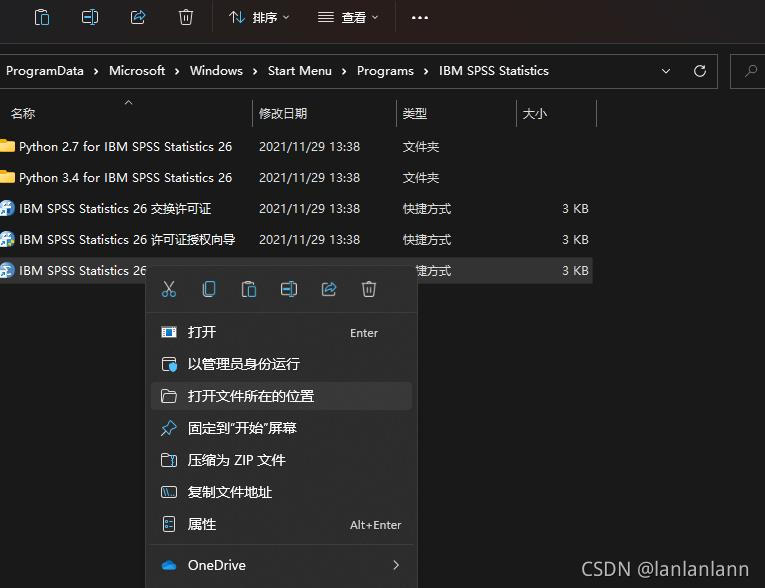Open the address bar history dropdown arrow

coord(665,72)
